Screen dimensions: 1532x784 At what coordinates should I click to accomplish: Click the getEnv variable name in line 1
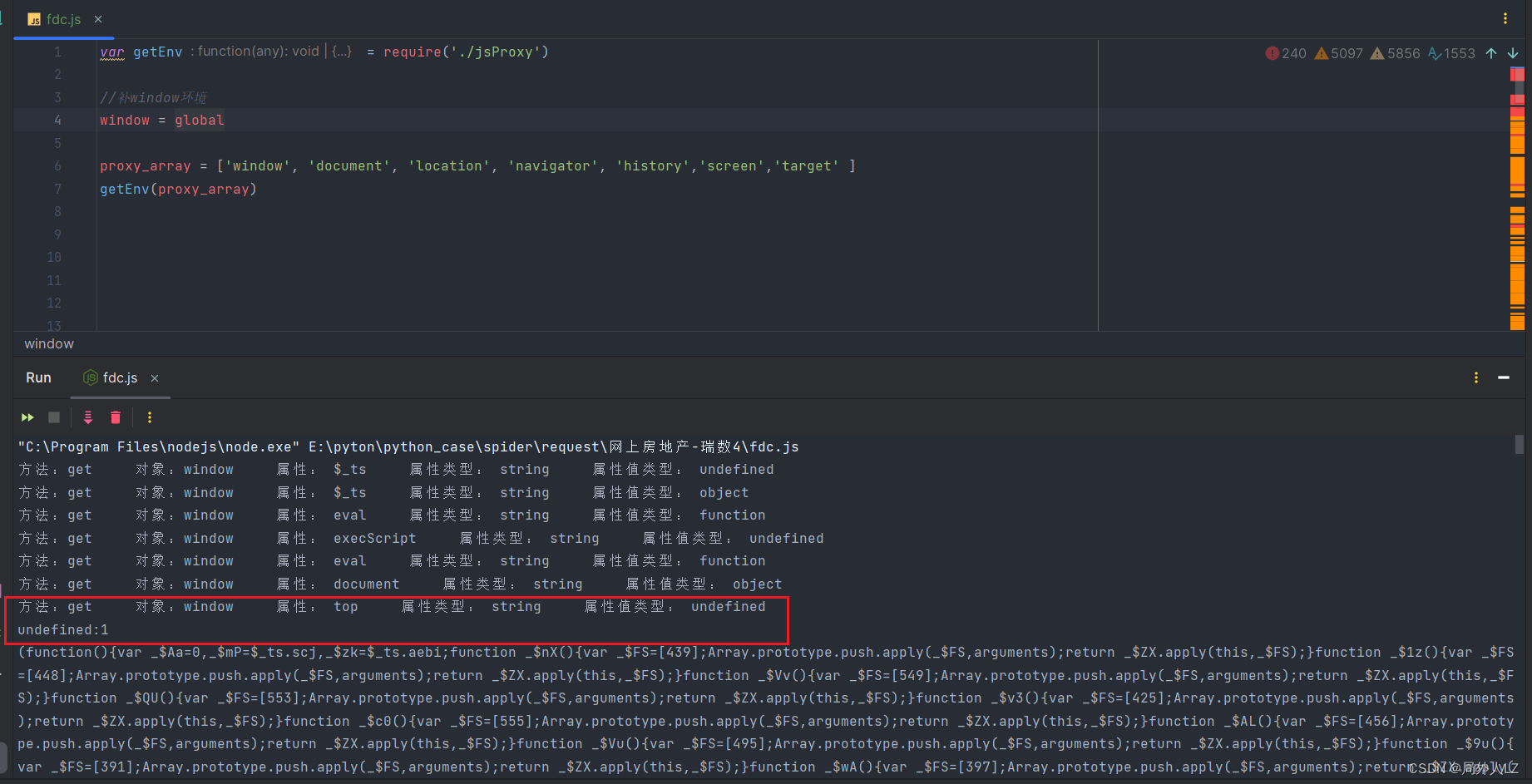coord(157,52)
